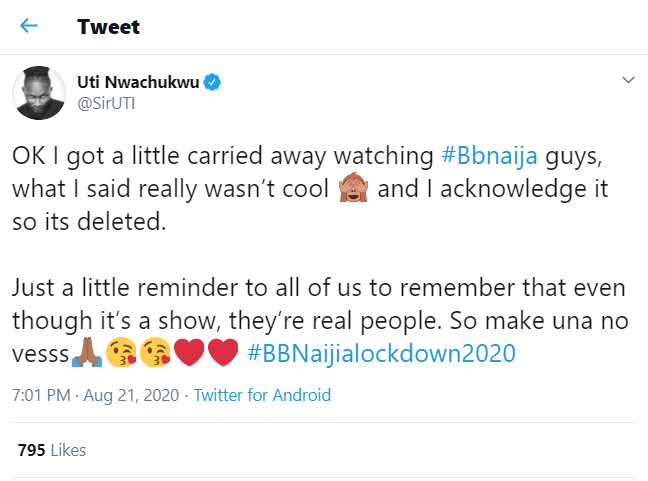Screen dimensions: 648x481
Task: Open the #Bbnaija hashtag
Action: 492,155
